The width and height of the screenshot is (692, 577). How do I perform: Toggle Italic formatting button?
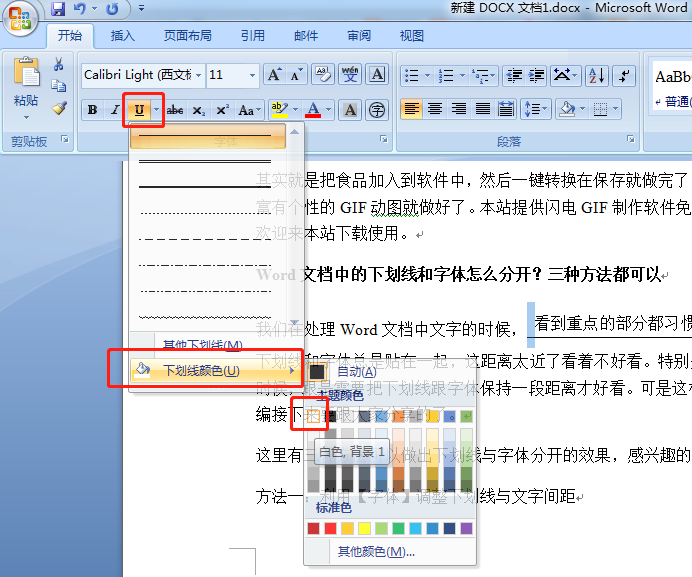[x=115, y=110]
